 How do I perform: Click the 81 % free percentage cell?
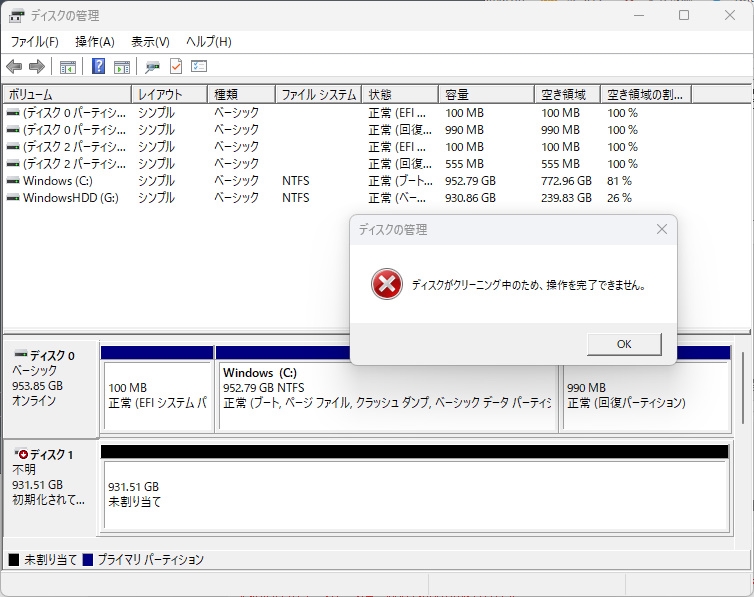(619, 181)
